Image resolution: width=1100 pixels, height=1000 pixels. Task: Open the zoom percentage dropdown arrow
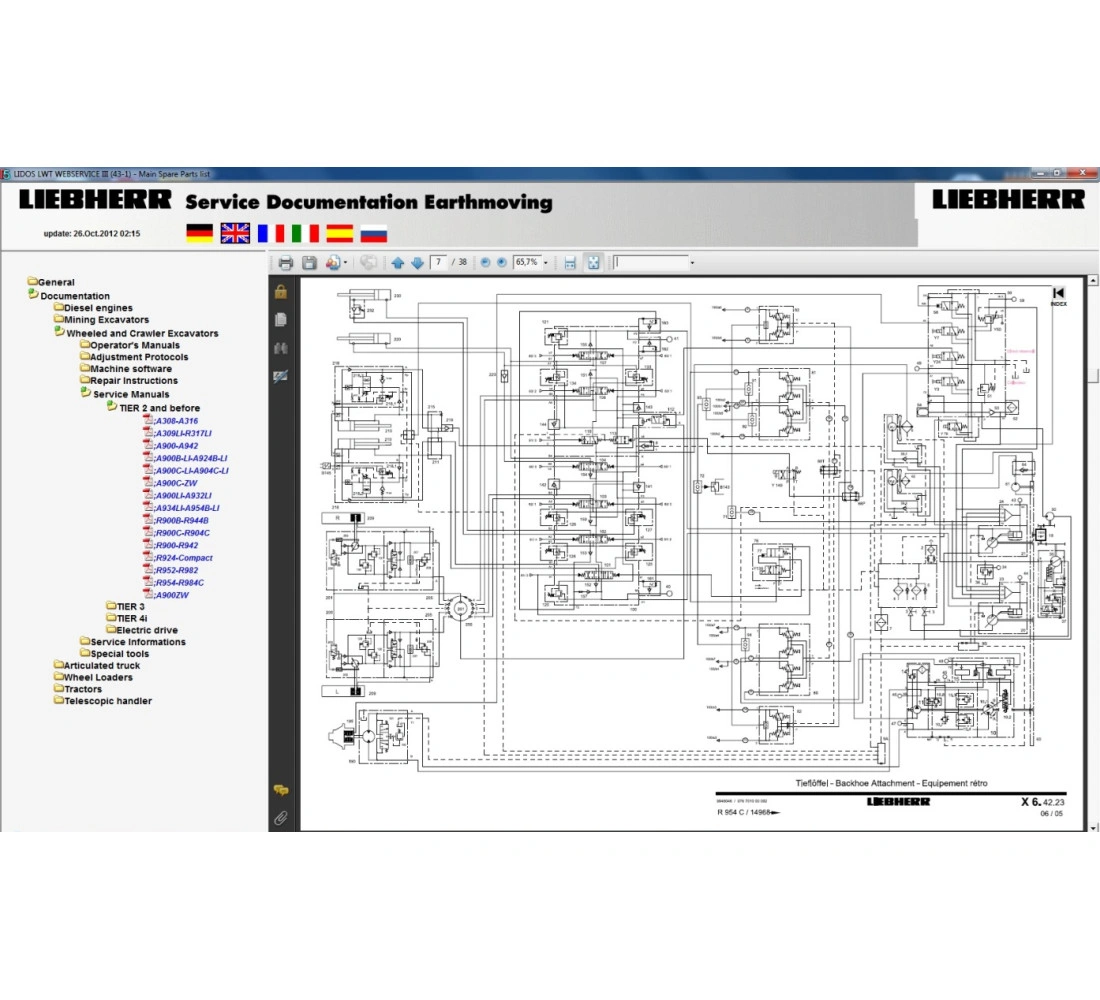(x=546, y=262)
